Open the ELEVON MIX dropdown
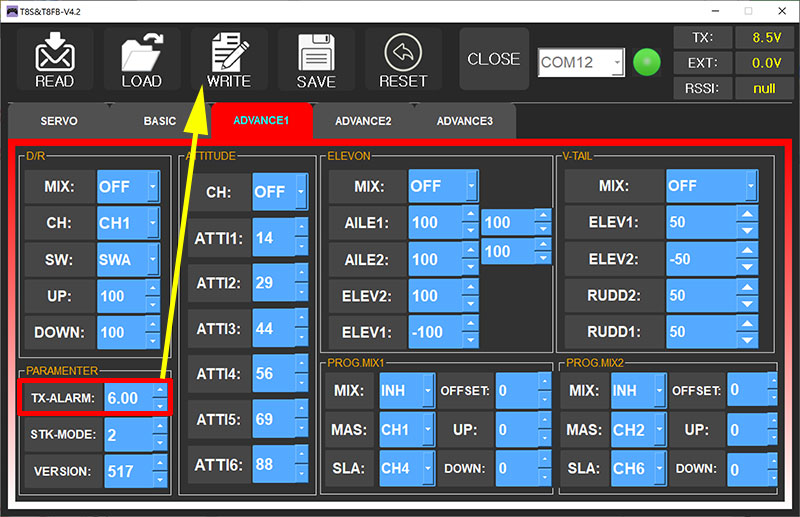The image size is (800, 517). 471,186
